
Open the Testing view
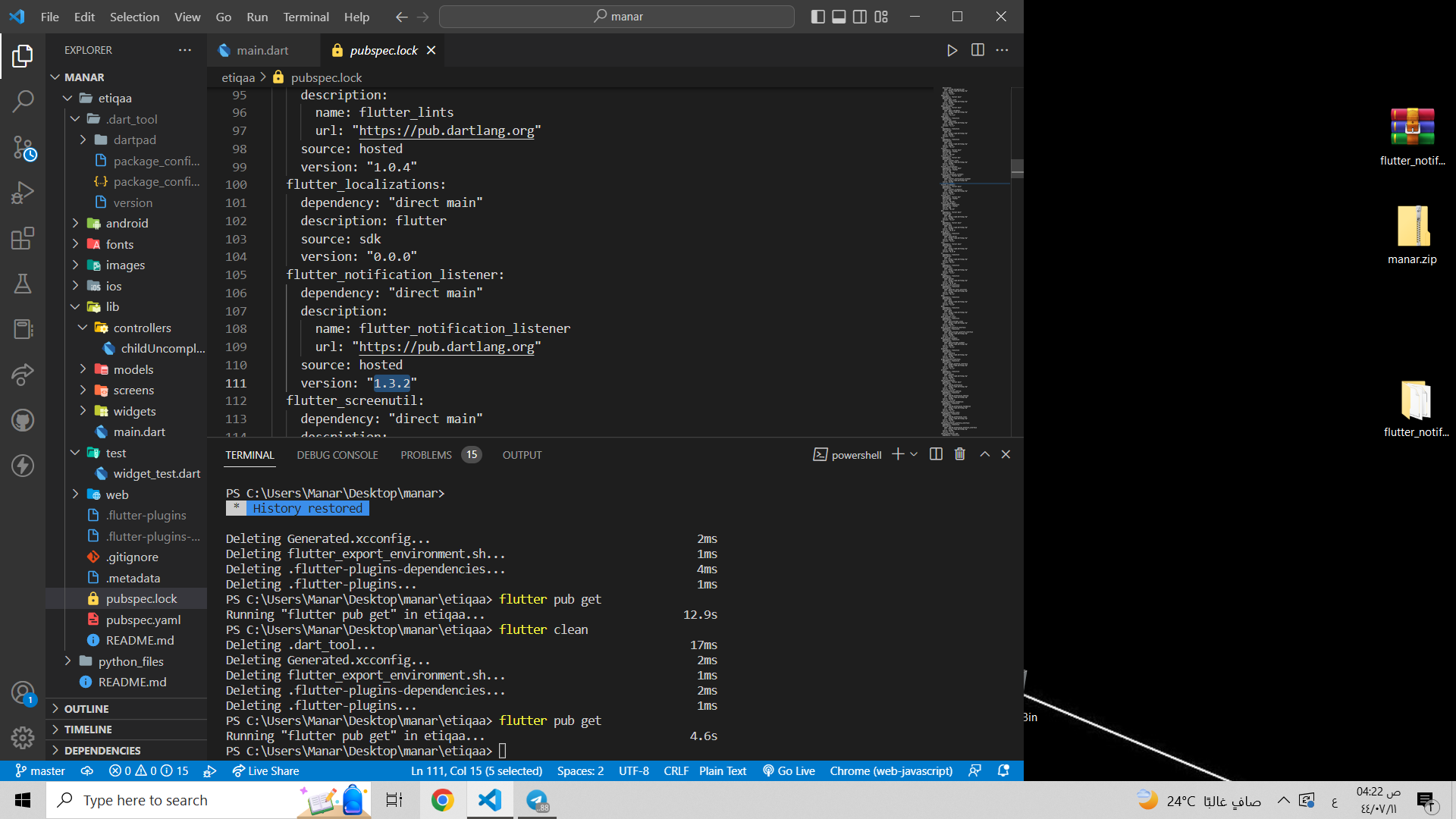point(23,284)
